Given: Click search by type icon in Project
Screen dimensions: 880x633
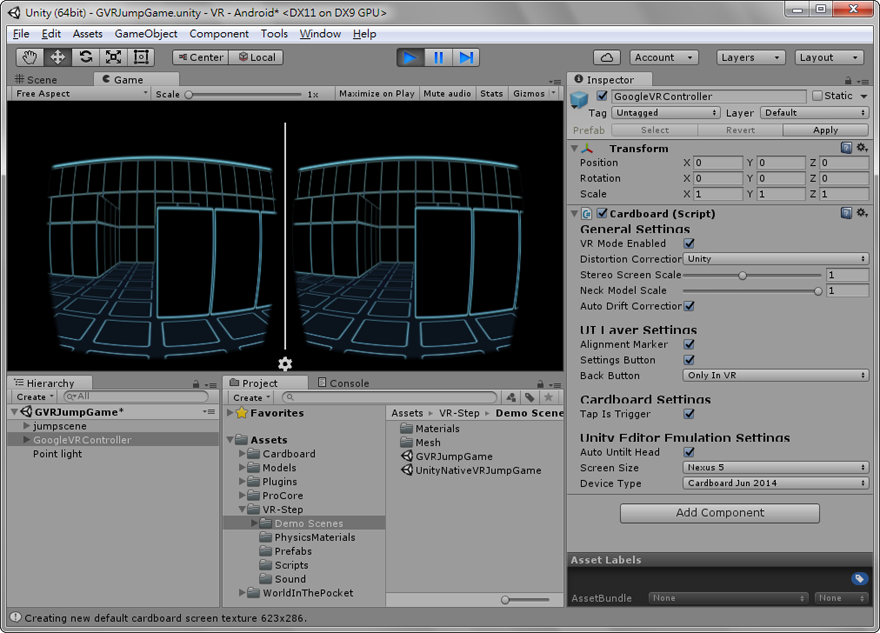Looking at the screenshot, I should (x=511, y=397).
